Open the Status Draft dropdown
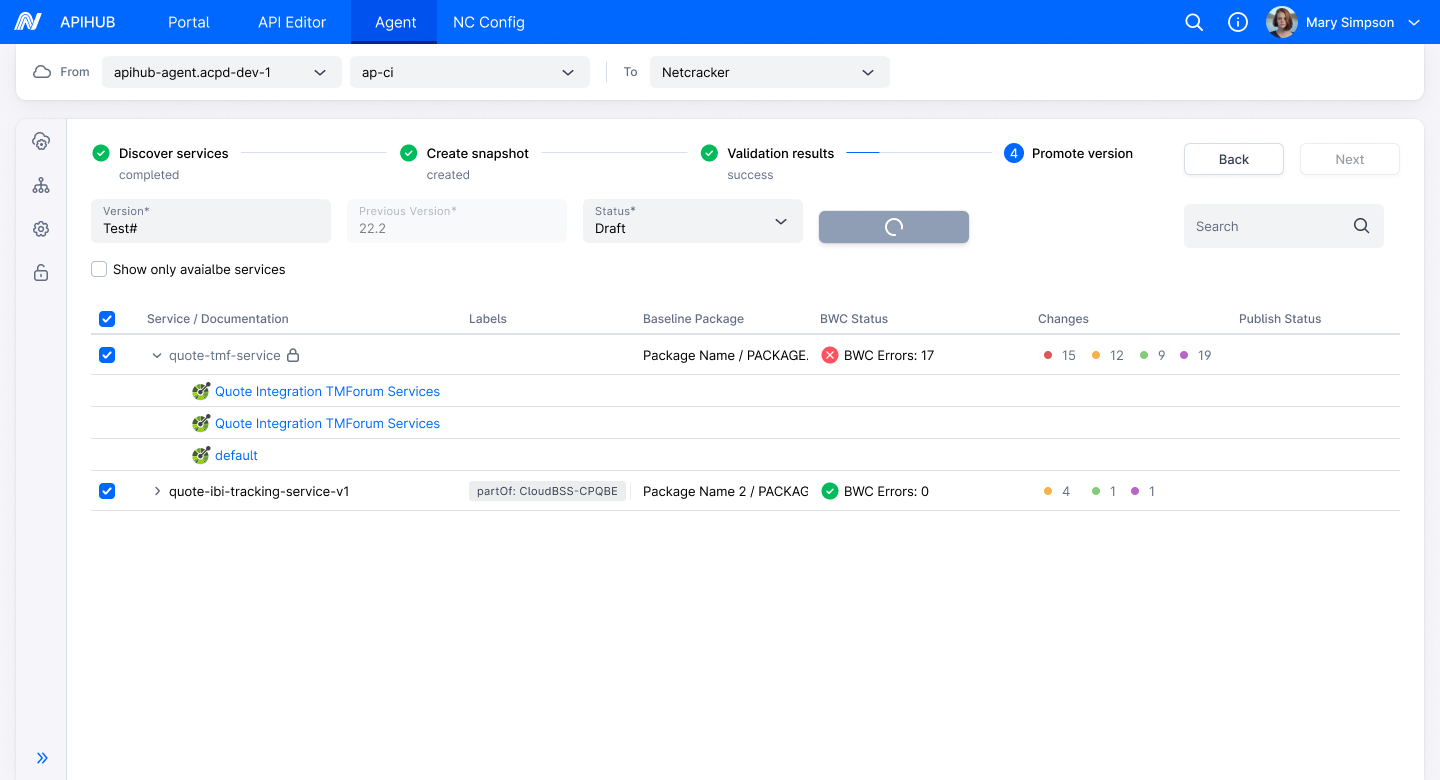 coord(693,221)
